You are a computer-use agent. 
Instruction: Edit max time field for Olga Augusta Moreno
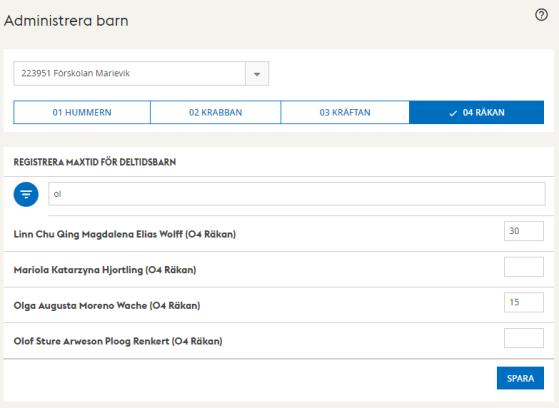click(x=524, y=302)
